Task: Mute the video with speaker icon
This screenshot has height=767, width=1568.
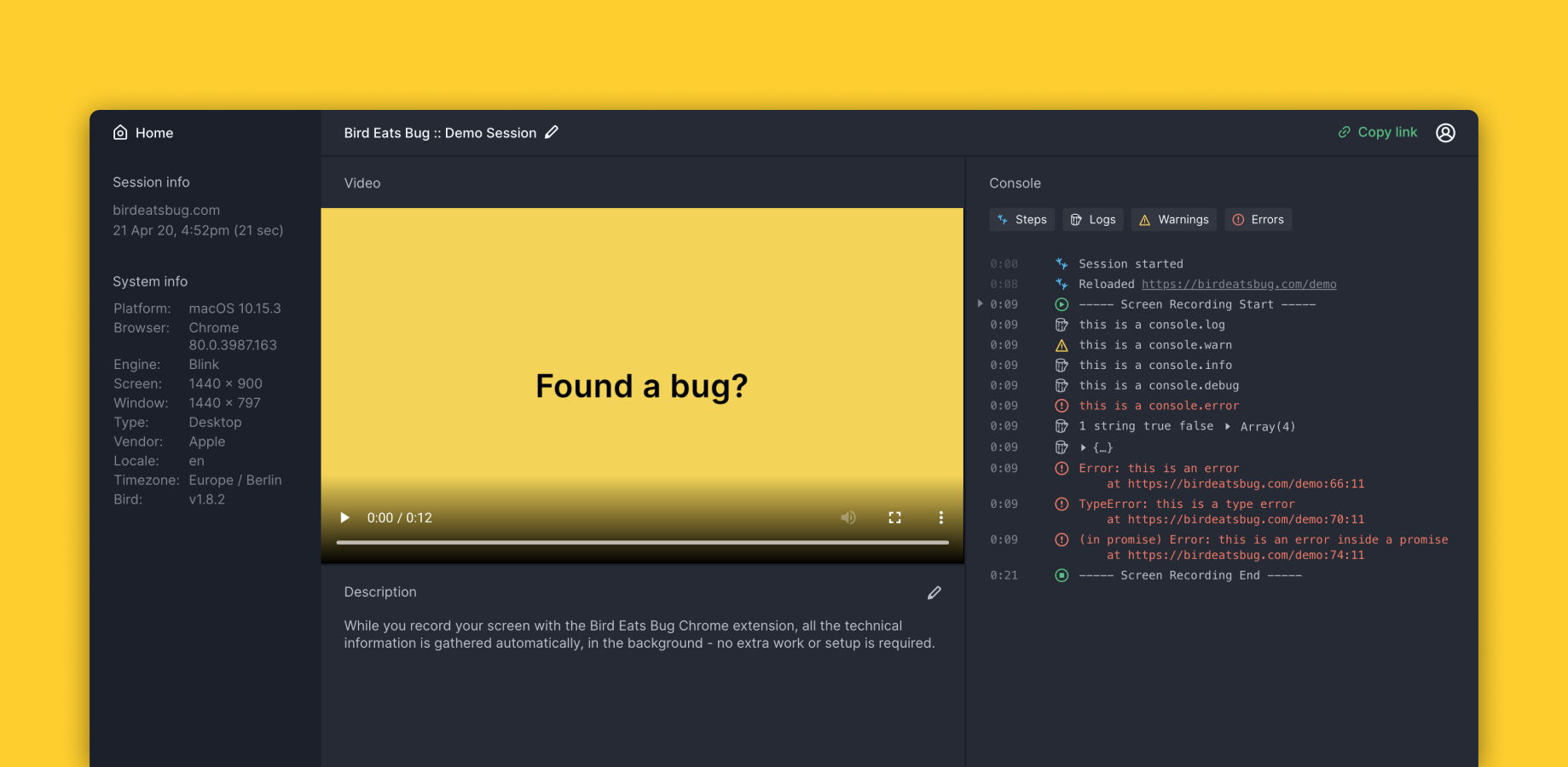Action: click(848, 517)
